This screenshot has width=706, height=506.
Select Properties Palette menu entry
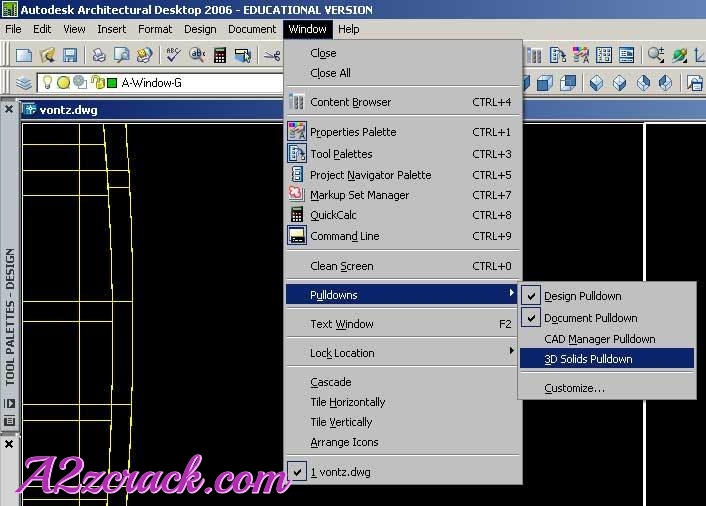click(403, 132)
